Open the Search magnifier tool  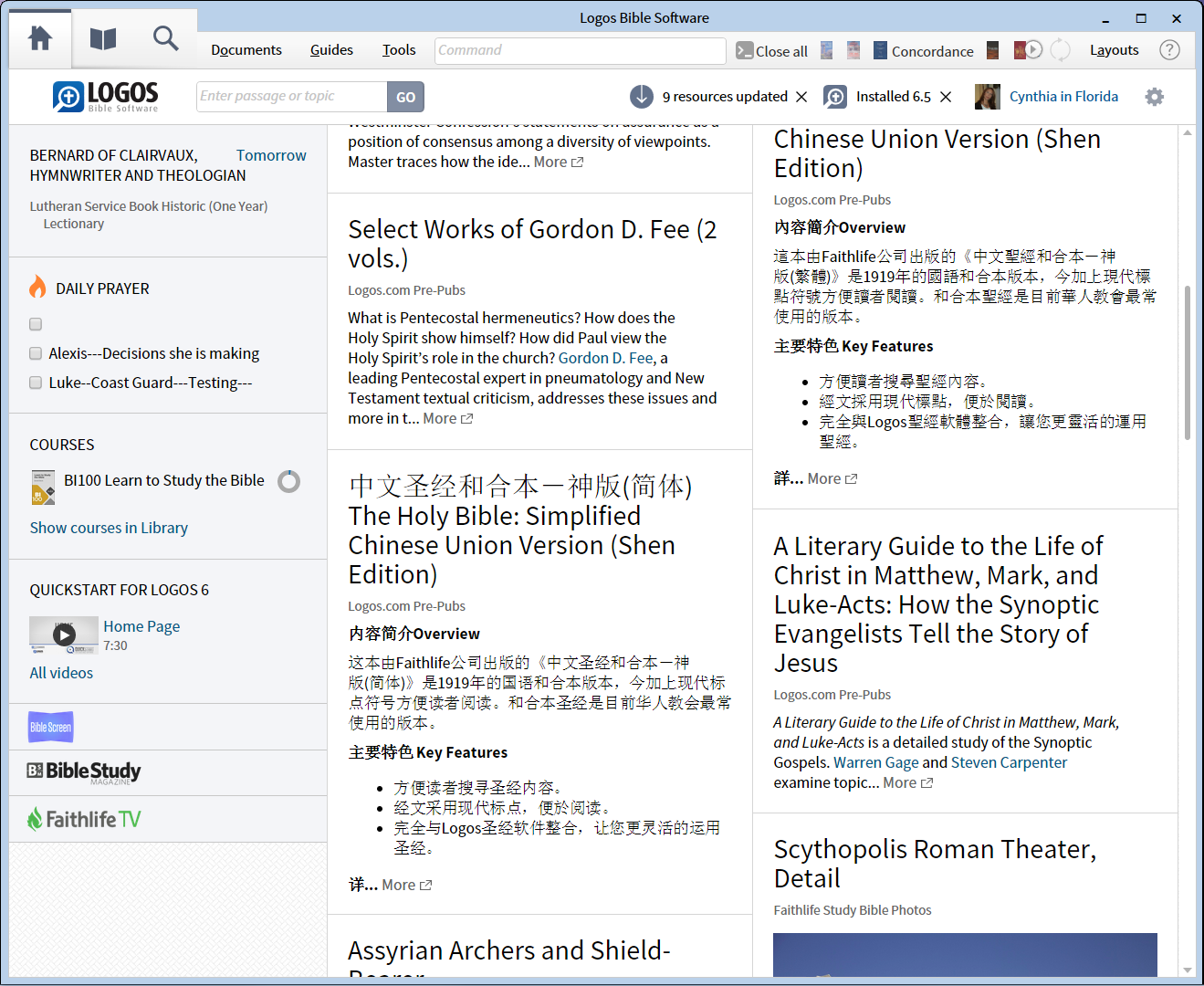click(165, 38)
